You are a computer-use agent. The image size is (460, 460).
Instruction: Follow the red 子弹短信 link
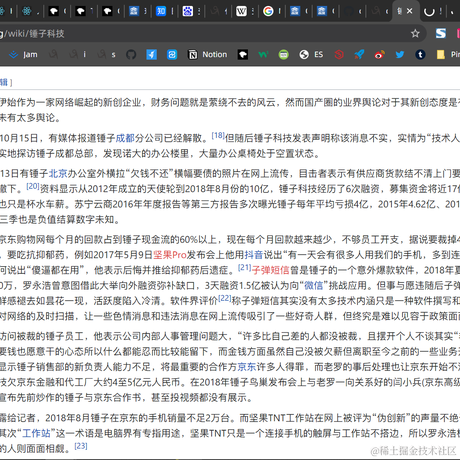(270, 270)
